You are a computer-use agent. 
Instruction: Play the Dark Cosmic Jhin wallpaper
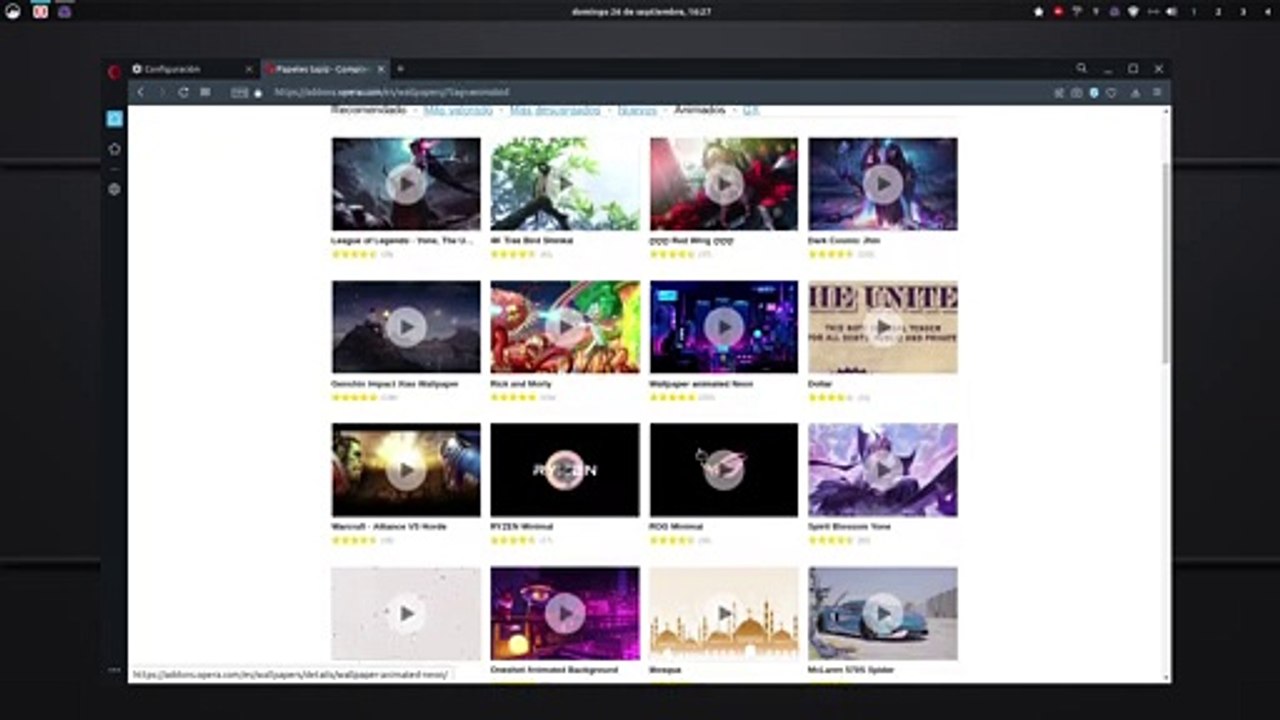click(883, 184)
